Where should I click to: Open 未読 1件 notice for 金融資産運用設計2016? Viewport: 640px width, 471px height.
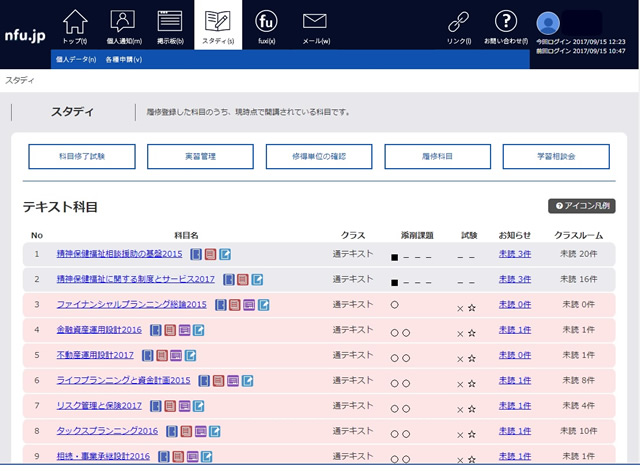(x=515, y=330)
